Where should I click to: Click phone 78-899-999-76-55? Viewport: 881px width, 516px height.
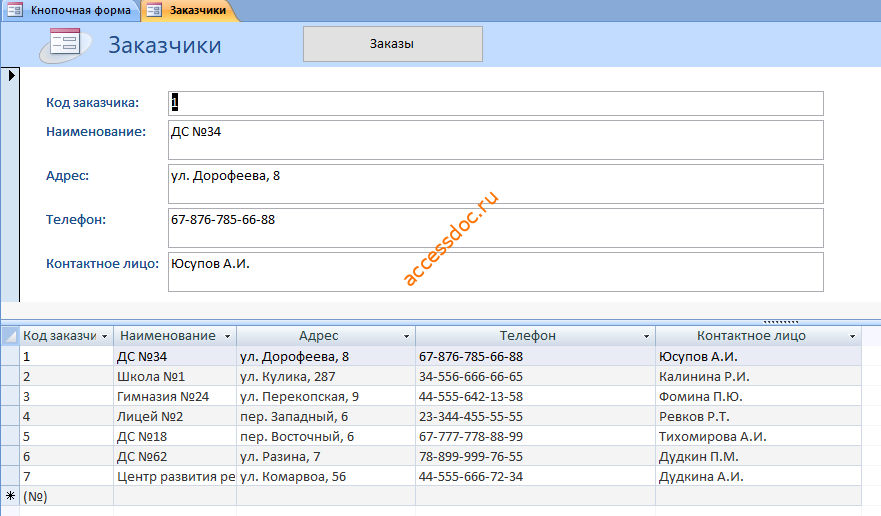pos(535,456)
